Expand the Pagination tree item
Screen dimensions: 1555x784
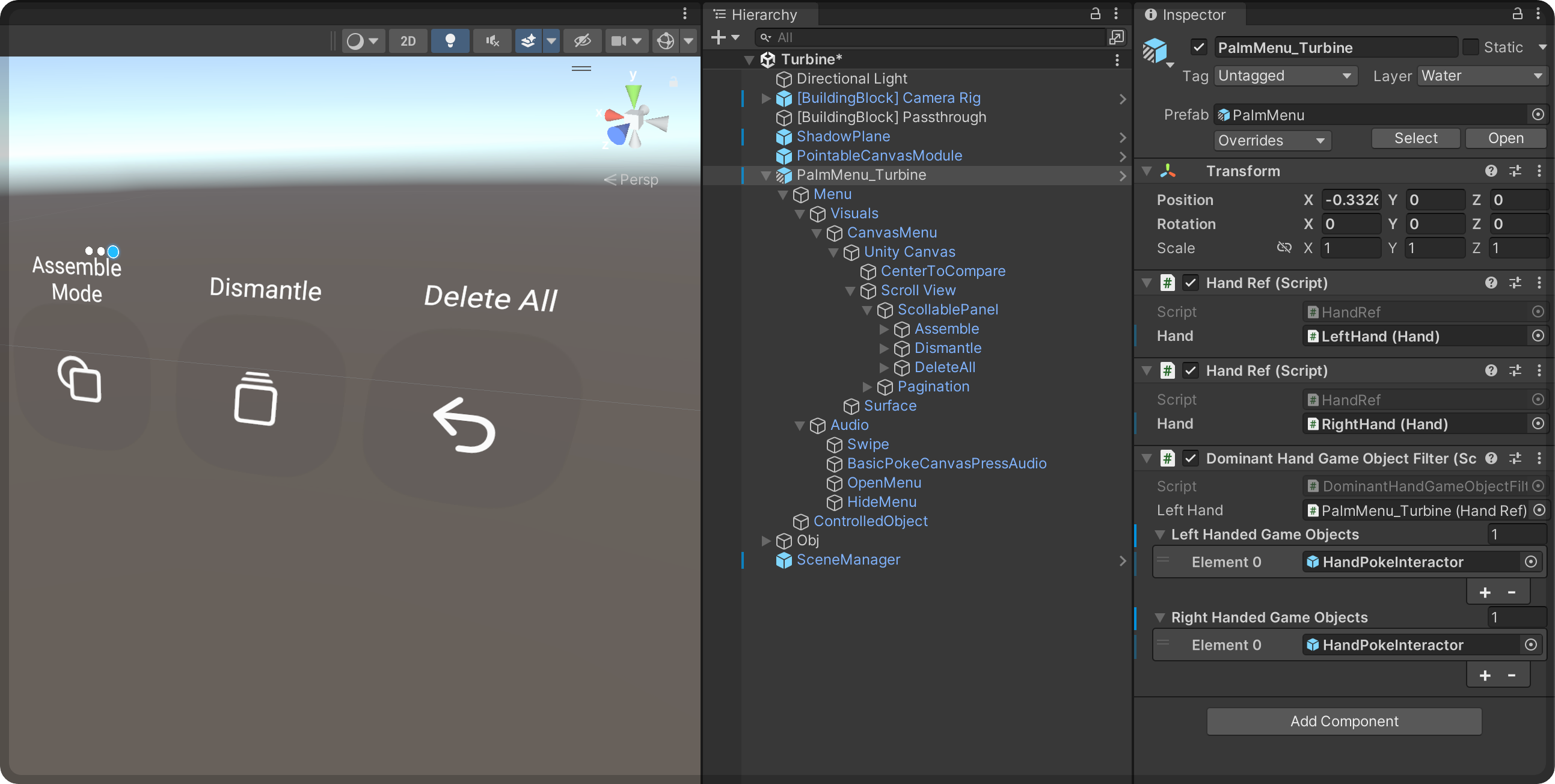pyautogui.click(x=868, y=386)
